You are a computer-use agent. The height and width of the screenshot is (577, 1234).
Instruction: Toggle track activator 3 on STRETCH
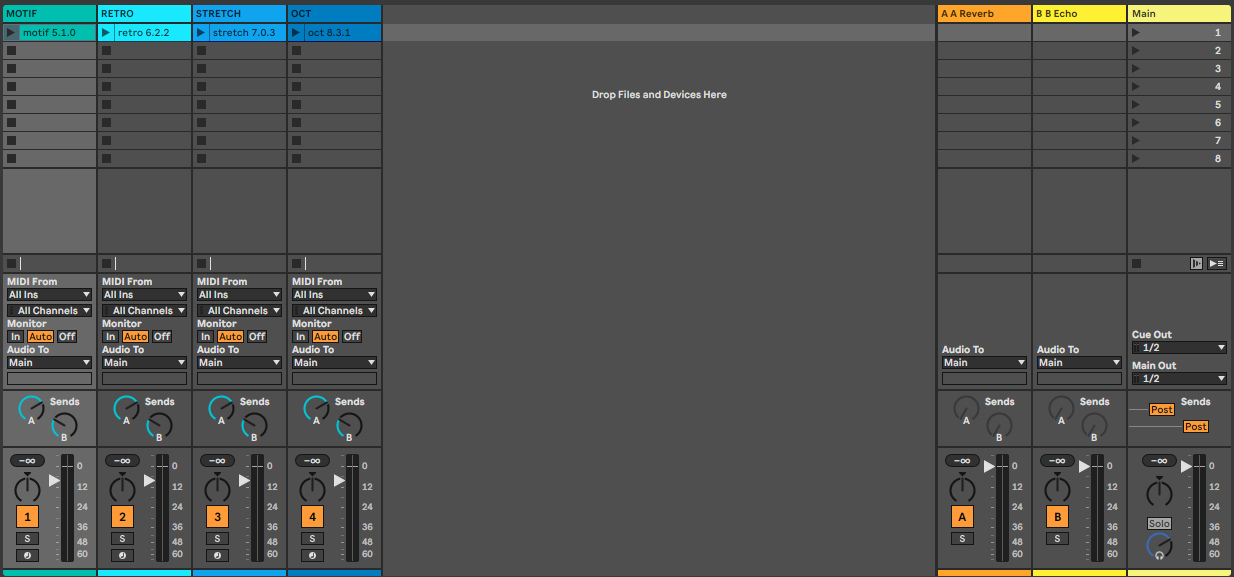tap(217, 517)
